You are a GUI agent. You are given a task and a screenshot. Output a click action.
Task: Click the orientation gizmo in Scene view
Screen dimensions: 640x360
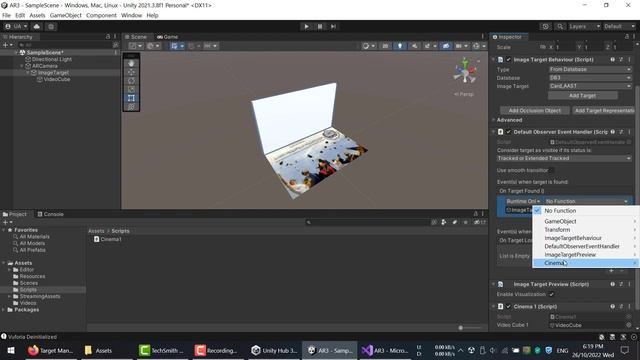[x=464, y=72]
